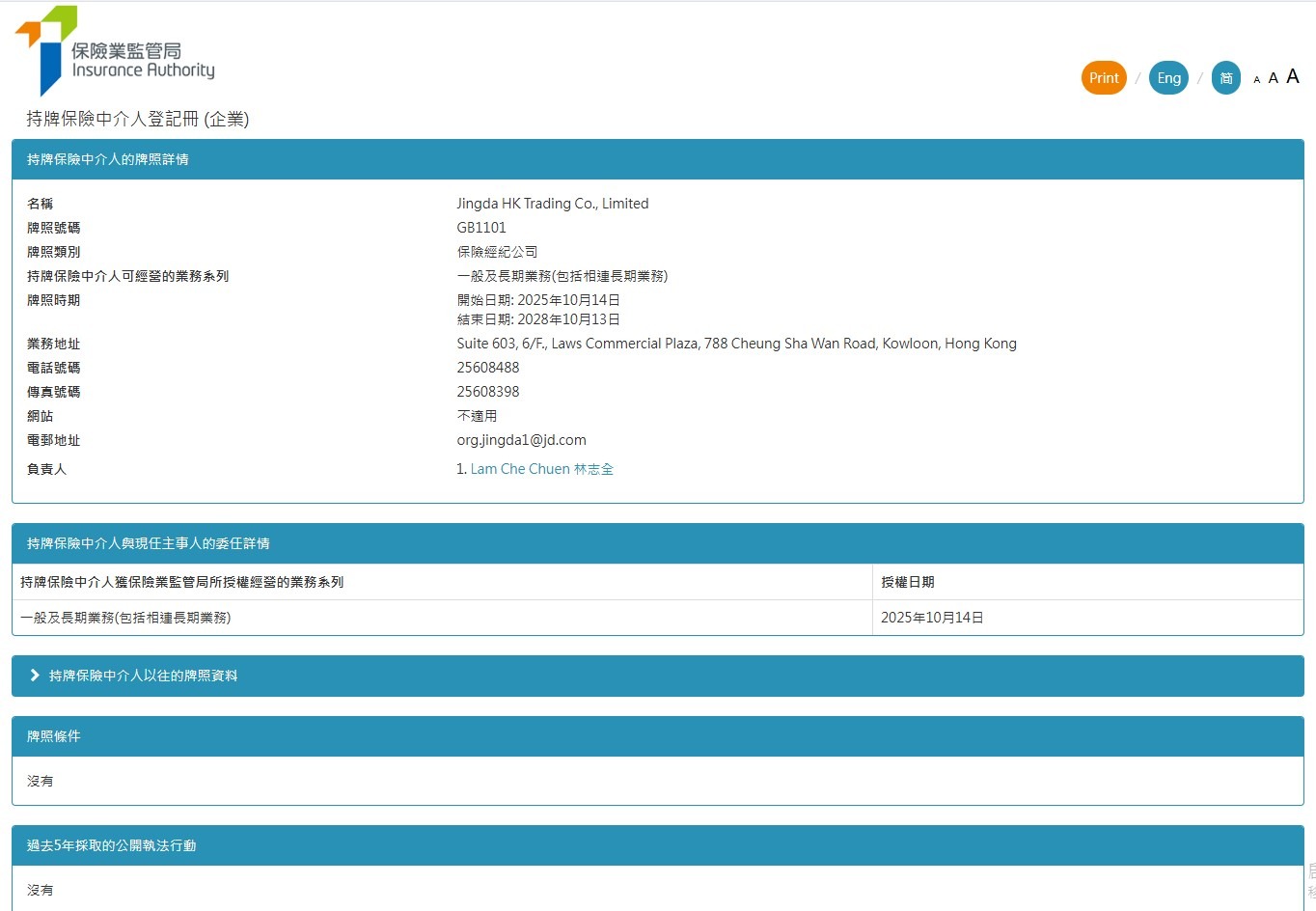Switch to English using the Eng icon
The width and height of the screenshot is (1316, 911).
[x=1168, y=77]
